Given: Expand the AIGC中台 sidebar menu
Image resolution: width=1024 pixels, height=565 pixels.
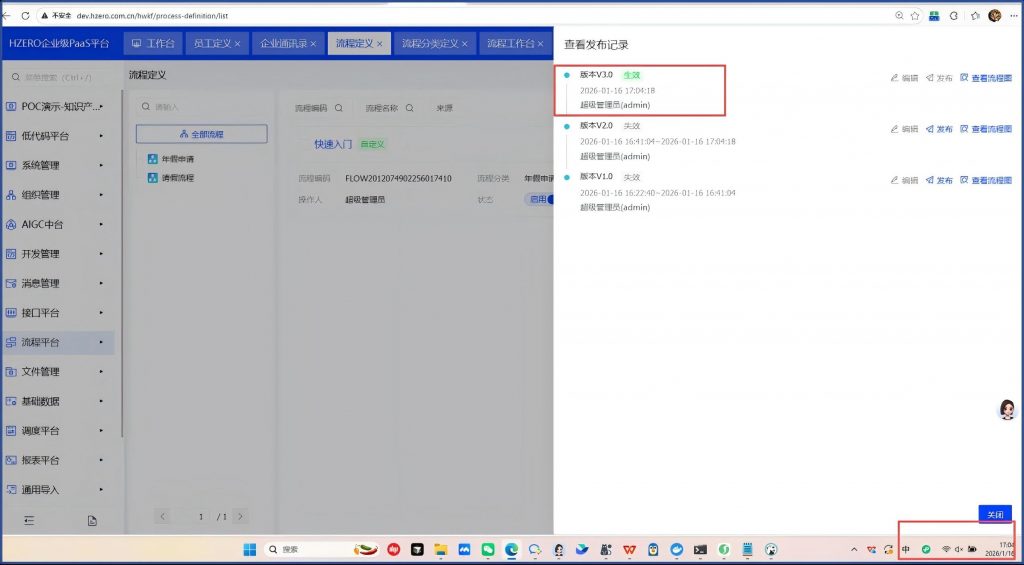Looking at the screenshot, I should pos(58,224).
